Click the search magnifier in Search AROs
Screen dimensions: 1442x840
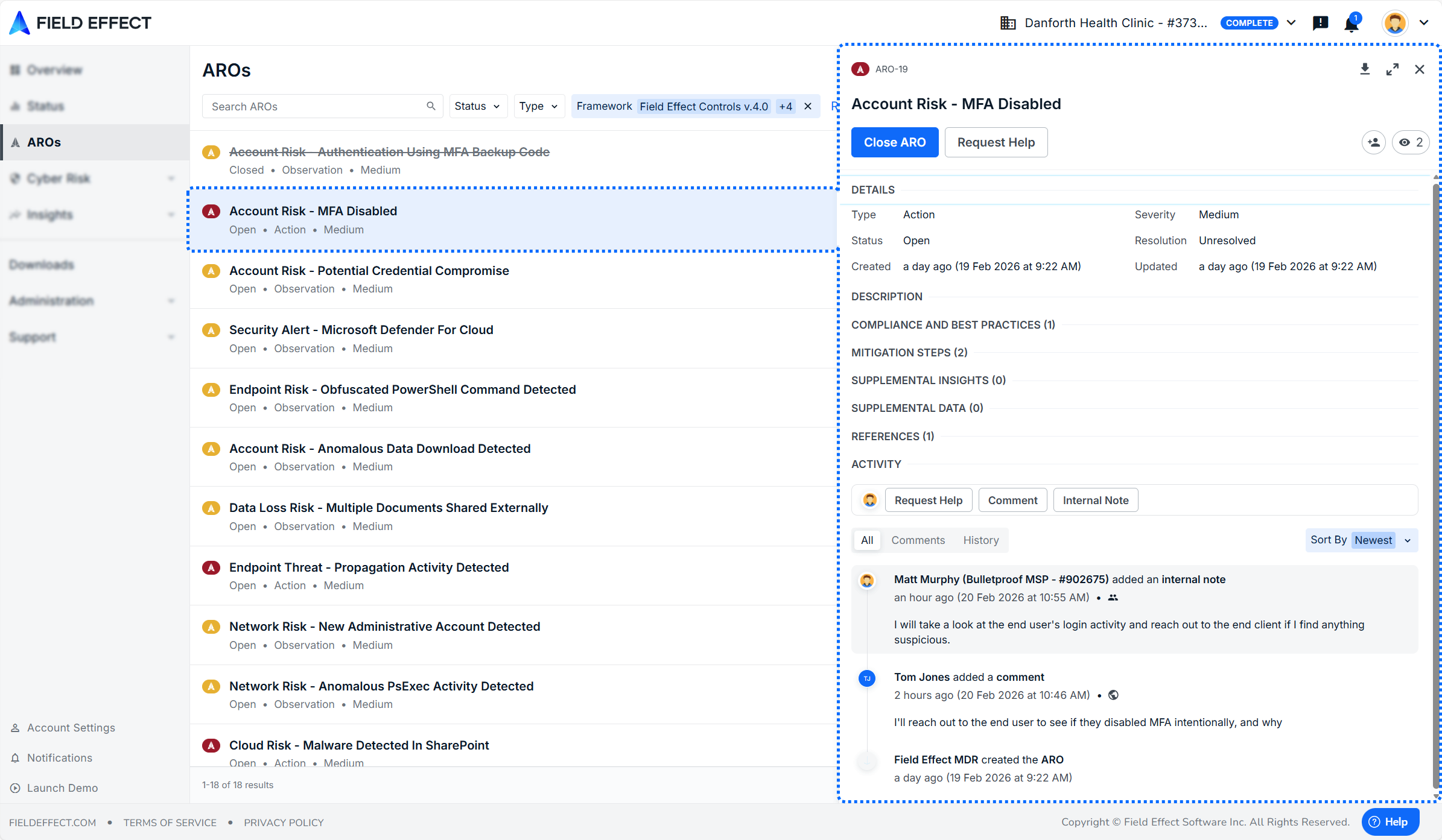(431, 106)
